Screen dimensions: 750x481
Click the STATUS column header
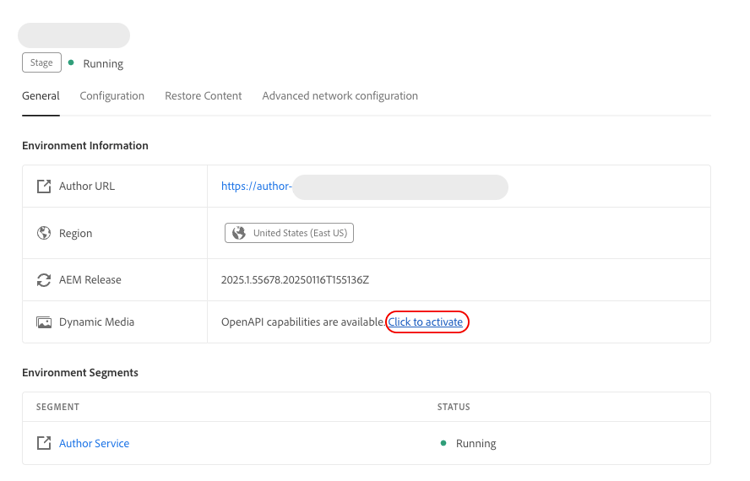pos(453,407)
